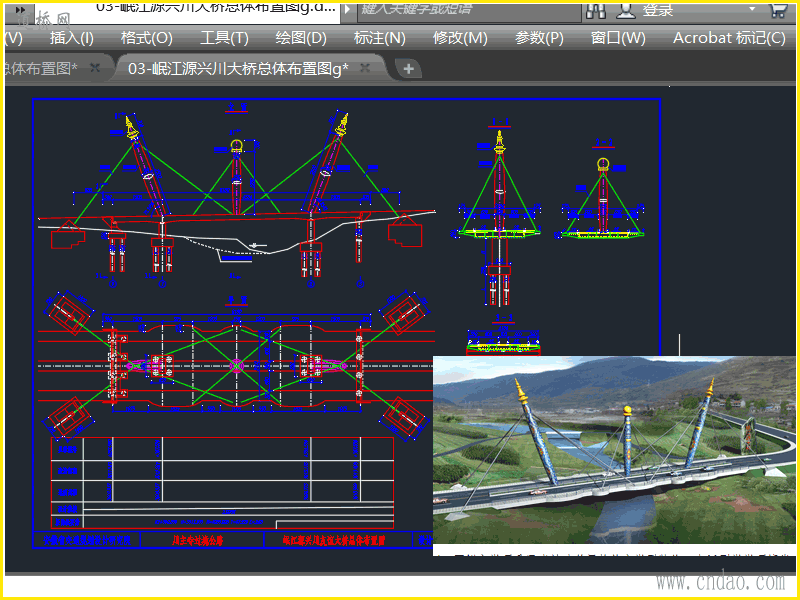Viewport: 800px width, 600px height.
Task: Click the bridge rendering photo
Action: [x=614, y=450]
